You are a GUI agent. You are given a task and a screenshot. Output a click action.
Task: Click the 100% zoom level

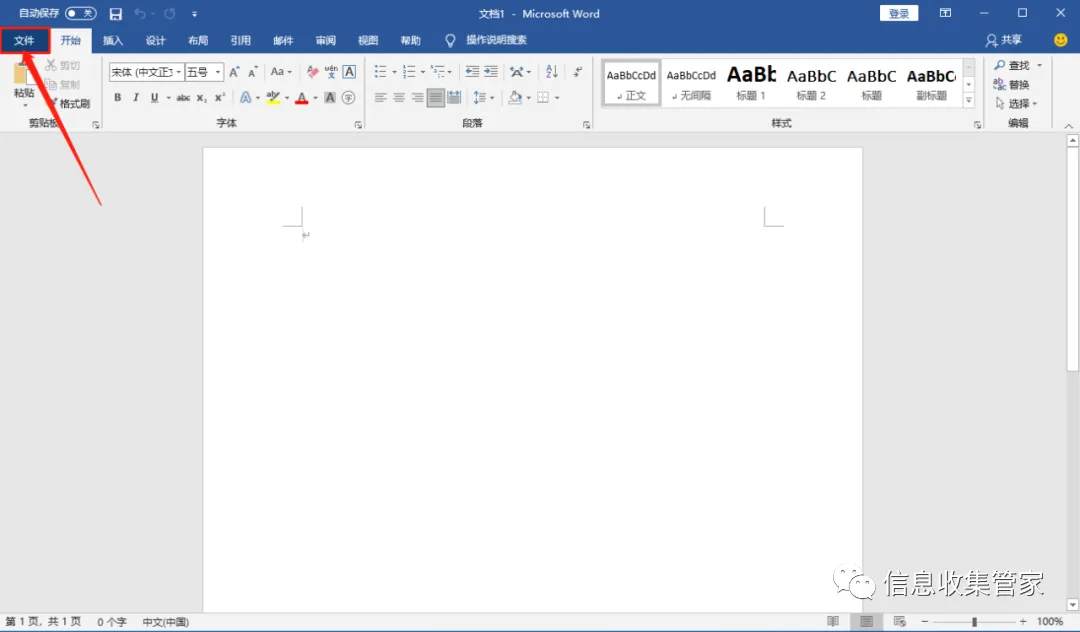[1050, 622]
